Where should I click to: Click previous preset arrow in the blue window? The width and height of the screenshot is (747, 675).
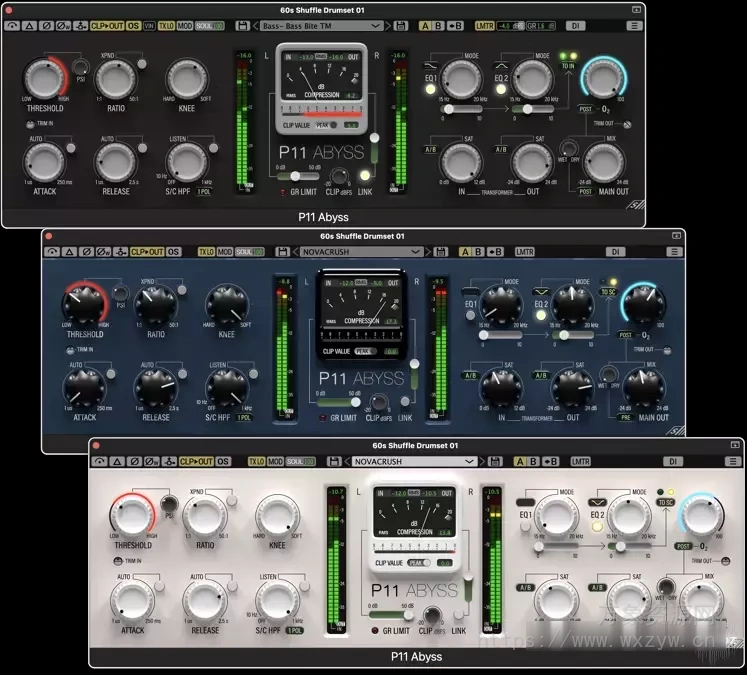[295, 252]
